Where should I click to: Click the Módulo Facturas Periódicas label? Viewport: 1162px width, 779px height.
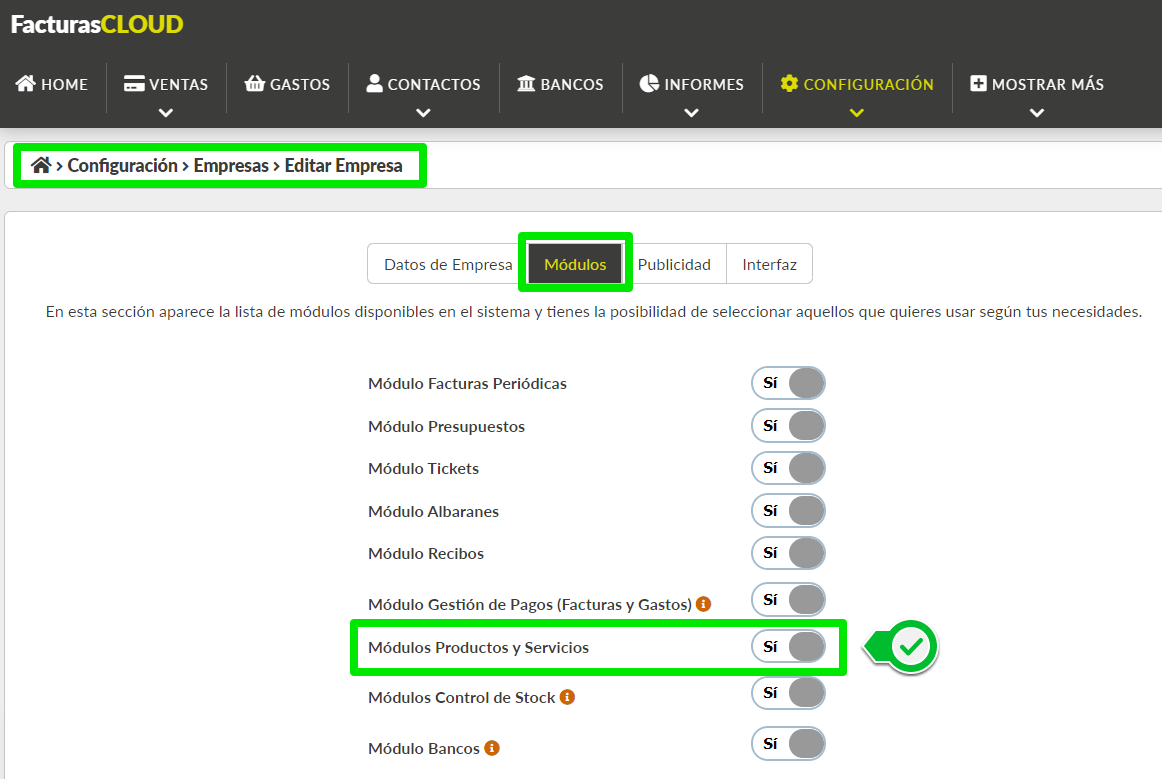(468, 384)
